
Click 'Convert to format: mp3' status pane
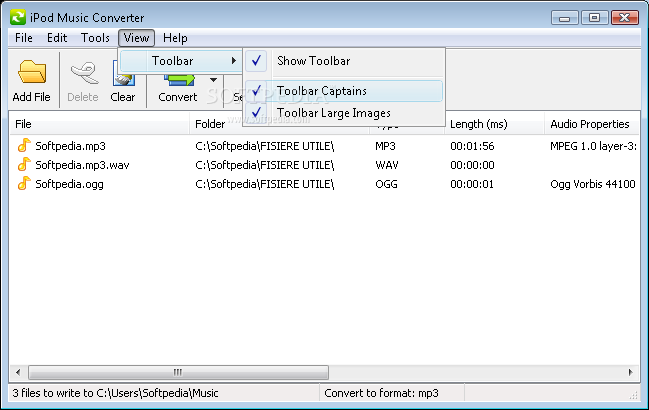pos(392,393)
